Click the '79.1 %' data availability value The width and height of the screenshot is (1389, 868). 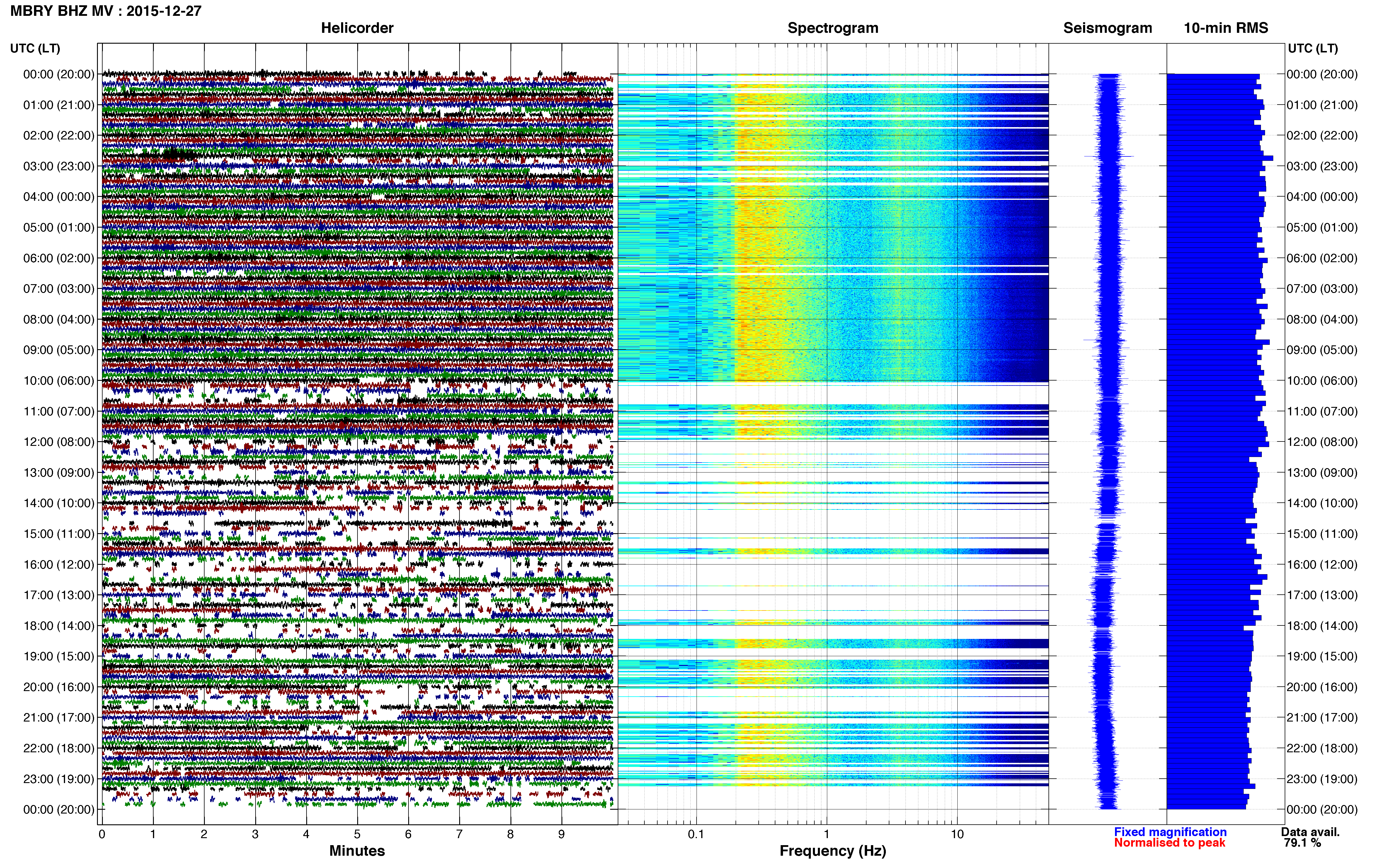pyautogui.click(x=1302, y=843)
